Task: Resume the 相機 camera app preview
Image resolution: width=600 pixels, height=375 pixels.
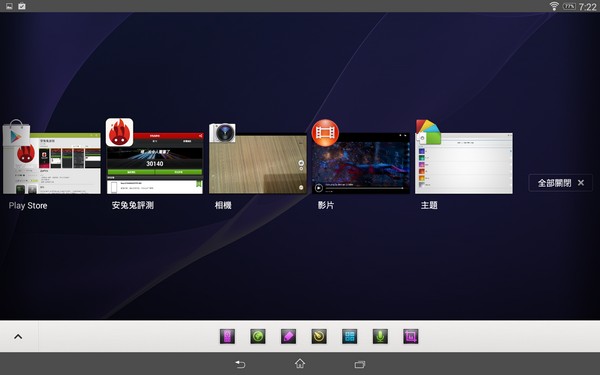Action: 258,163
